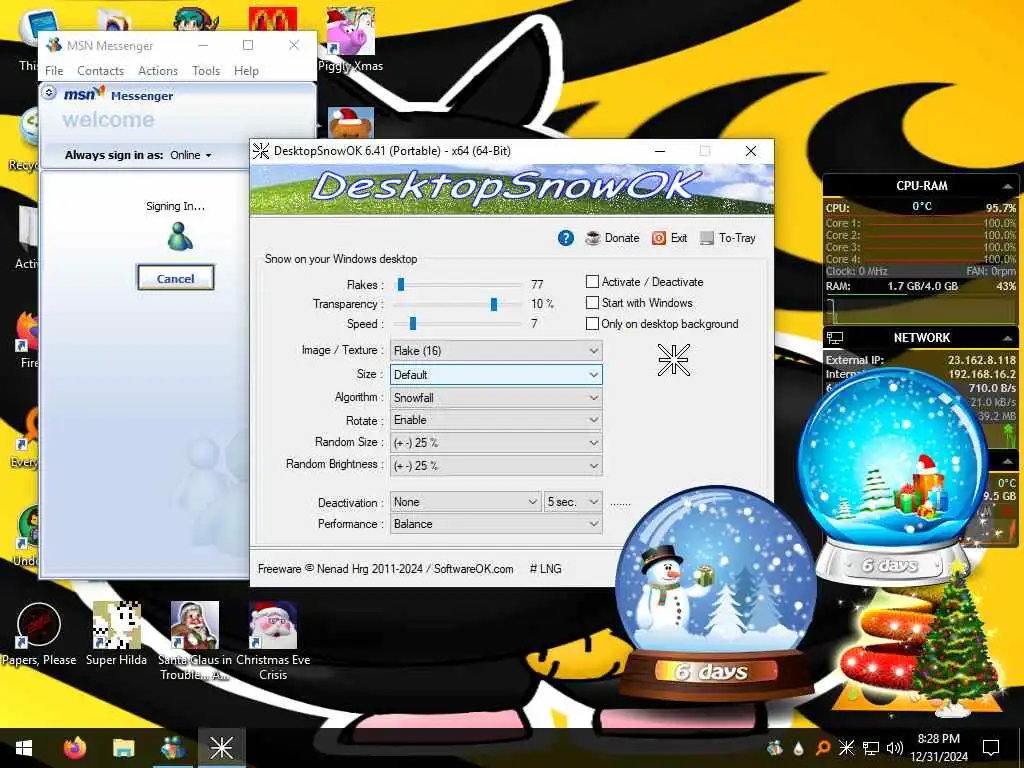Open the Image / Texture dropdown
The width and height of the screenshot is (1024, 768).
496,351
